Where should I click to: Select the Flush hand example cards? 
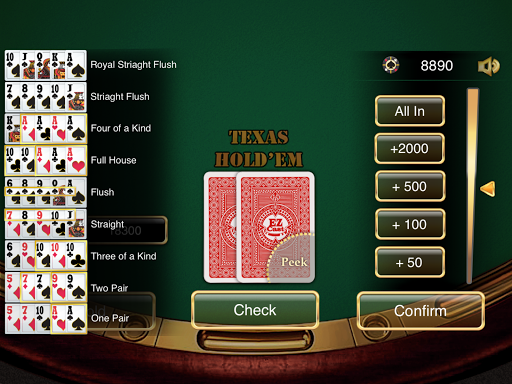46,192
